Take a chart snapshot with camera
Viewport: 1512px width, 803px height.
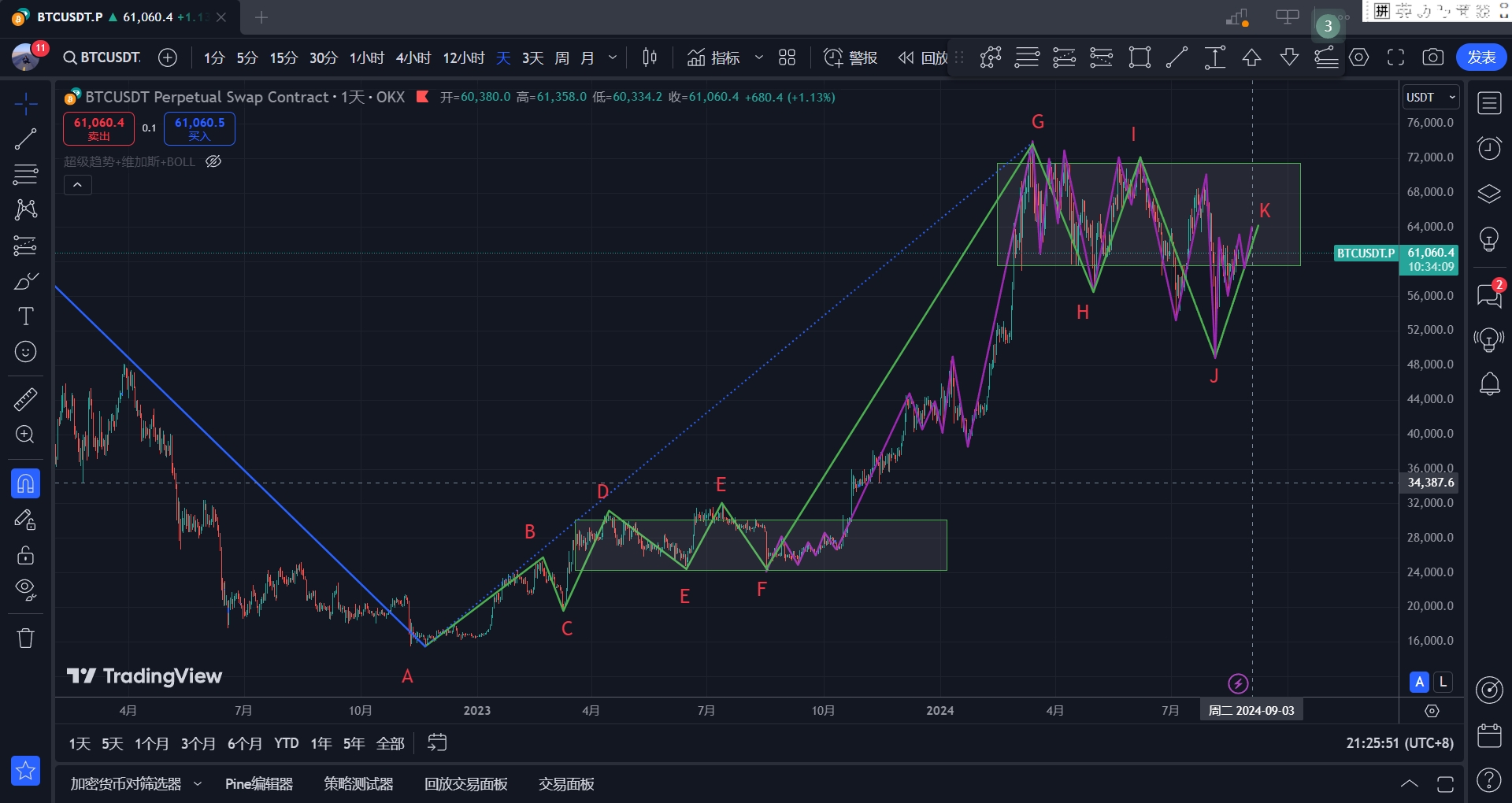pyautogui.click(x=1433, y=57)
